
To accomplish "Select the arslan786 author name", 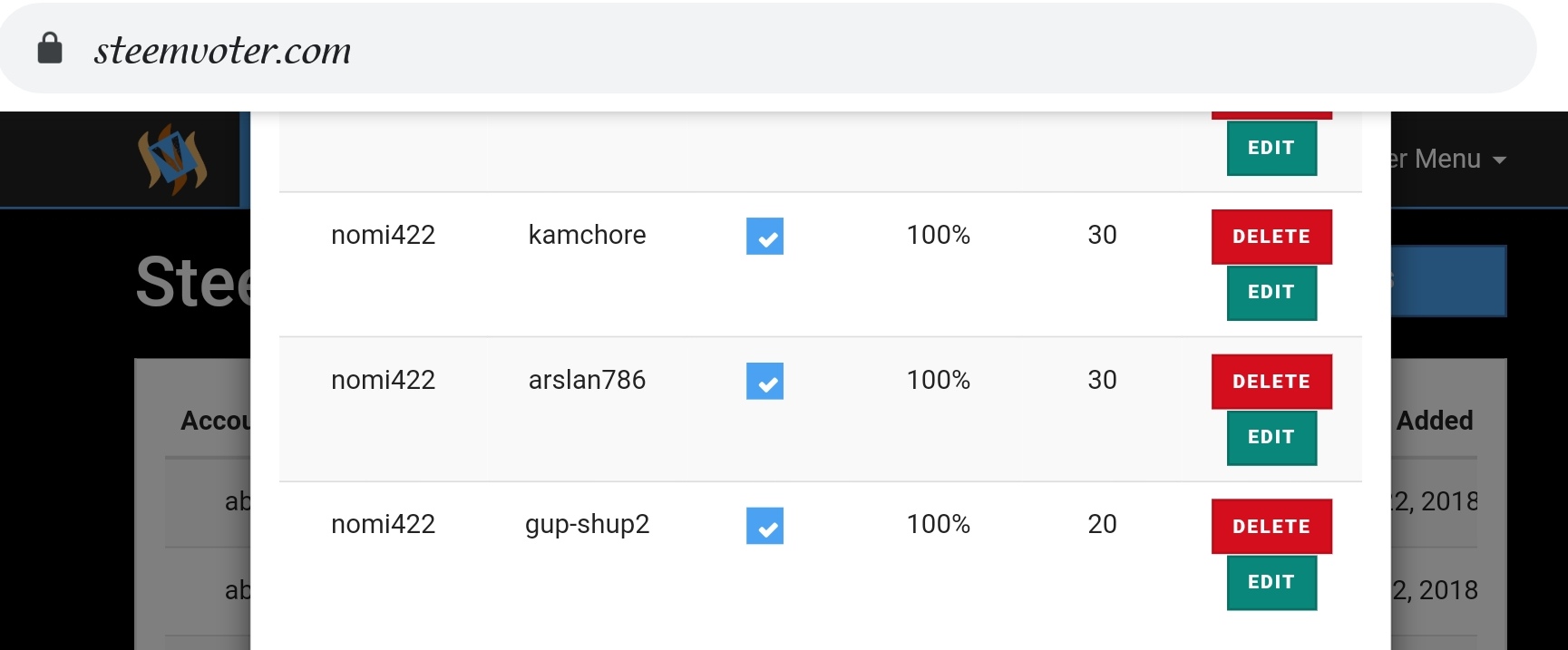I will point(587,380).
